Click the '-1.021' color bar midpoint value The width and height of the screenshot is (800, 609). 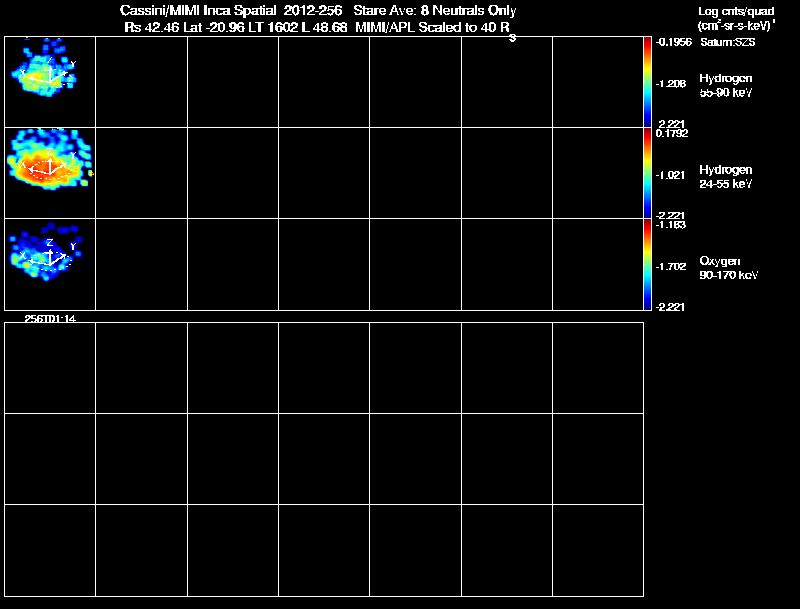click(x=670, y=175)
